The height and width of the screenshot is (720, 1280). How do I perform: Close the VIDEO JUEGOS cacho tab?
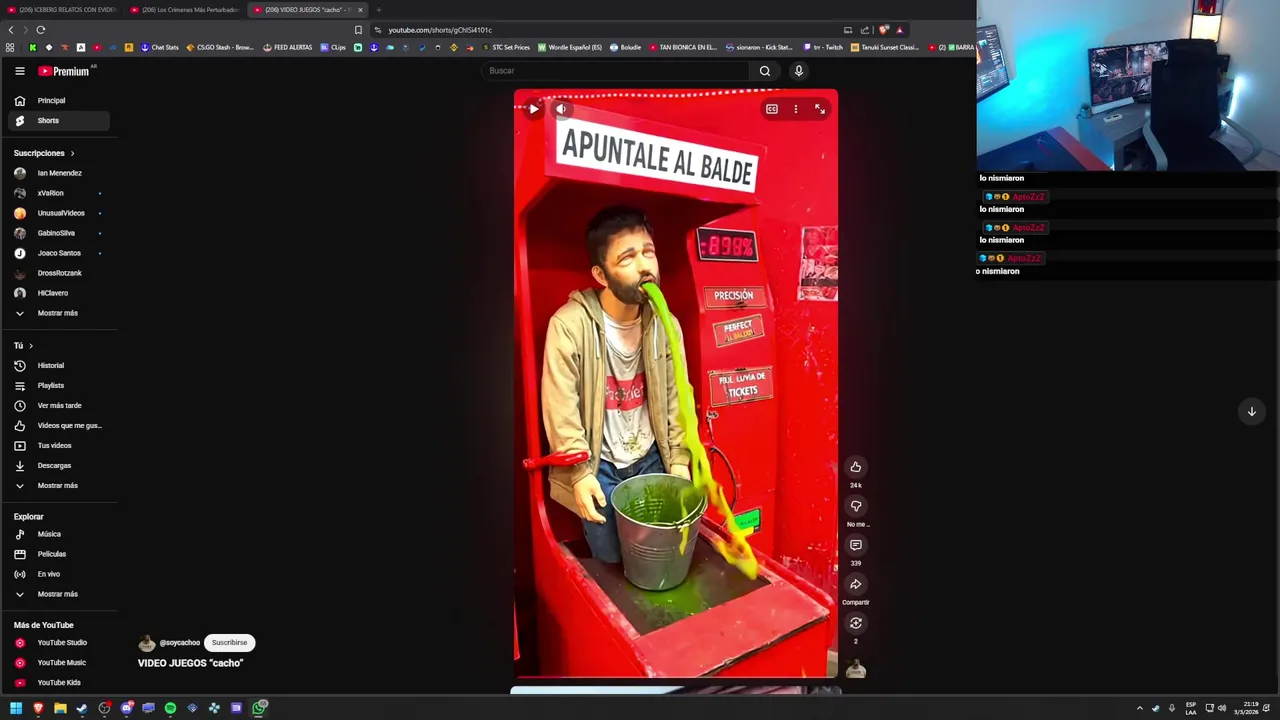(360, 10)
